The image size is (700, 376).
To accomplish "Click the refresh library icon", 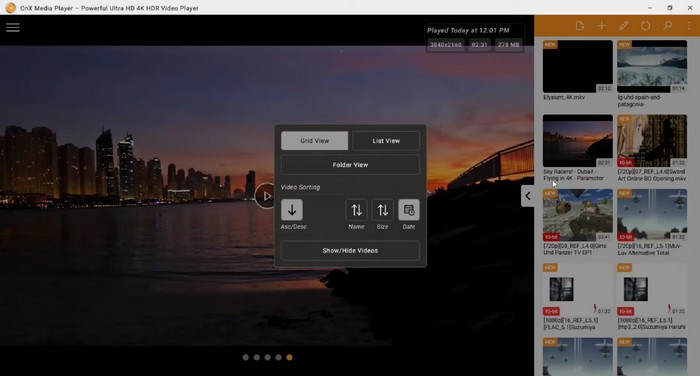I will click(646, 26).
